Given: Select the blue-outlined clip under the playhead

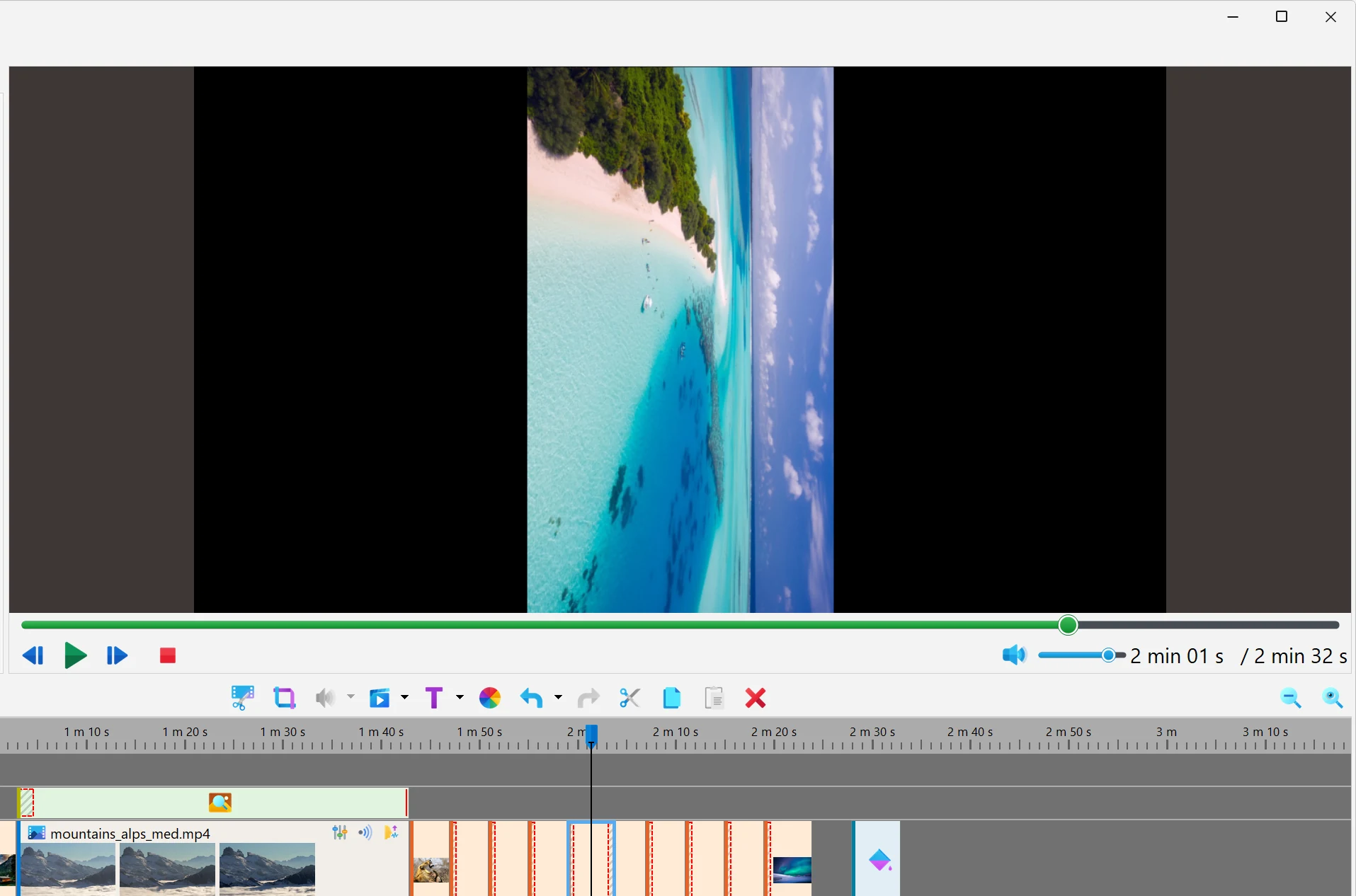Looking at the screenshot, I should coord(591,858).
